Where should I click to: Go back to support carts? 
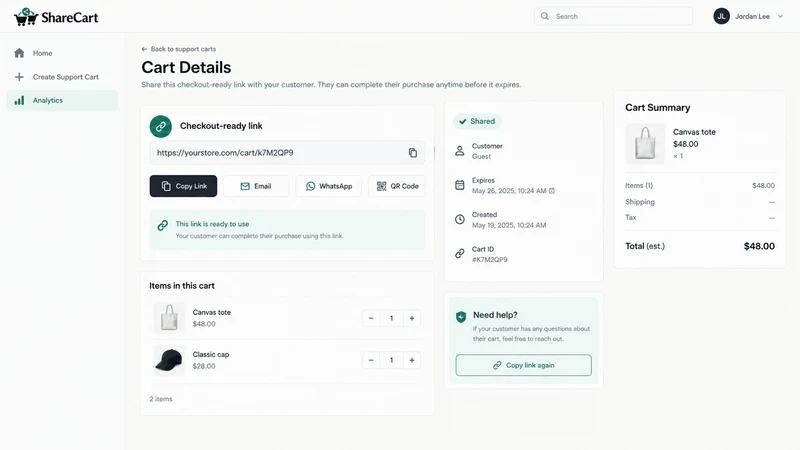coord(179,49)
